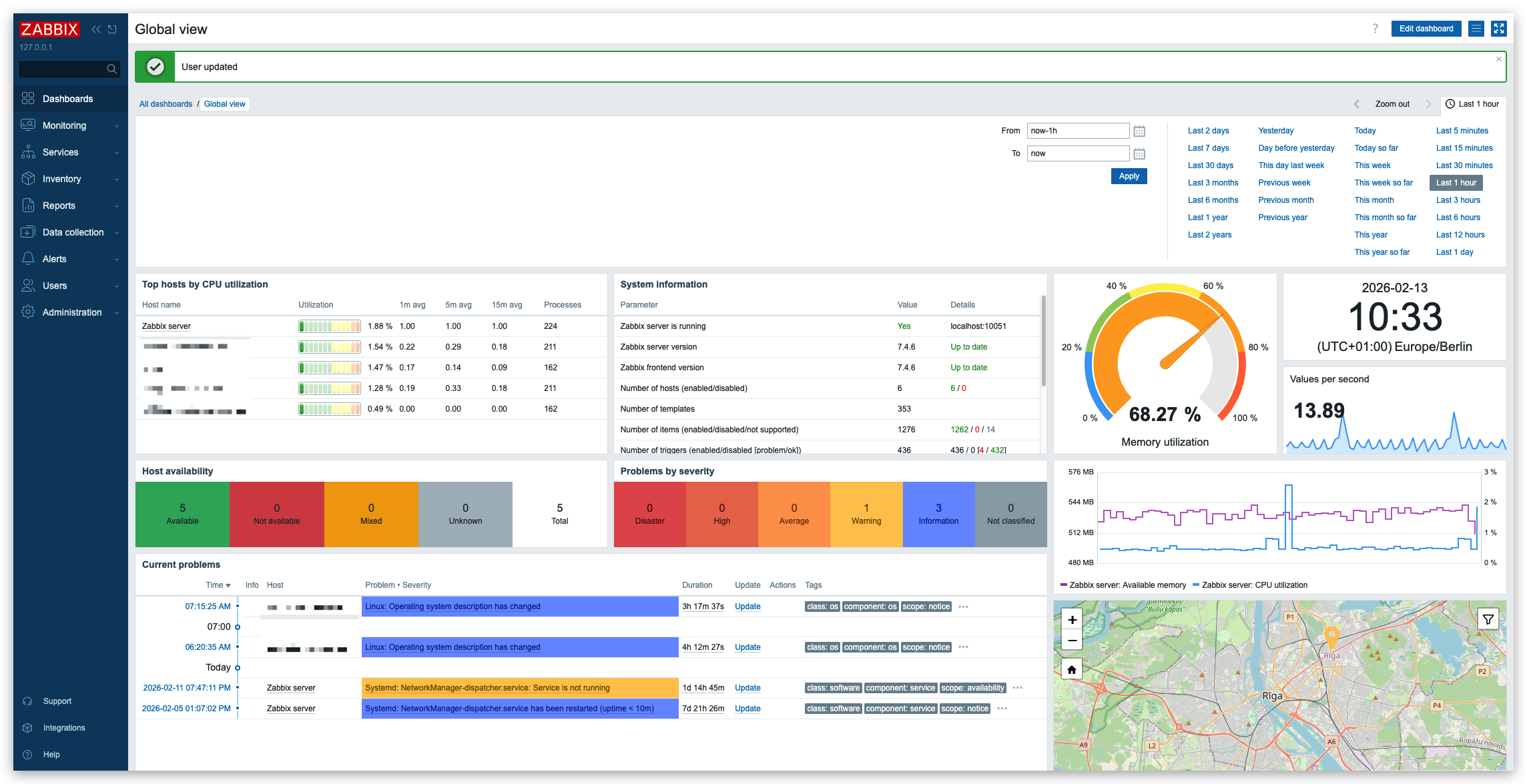Click Zoom out
Viewport: 1527px width, 784px height.
(x=1392, y=104)
